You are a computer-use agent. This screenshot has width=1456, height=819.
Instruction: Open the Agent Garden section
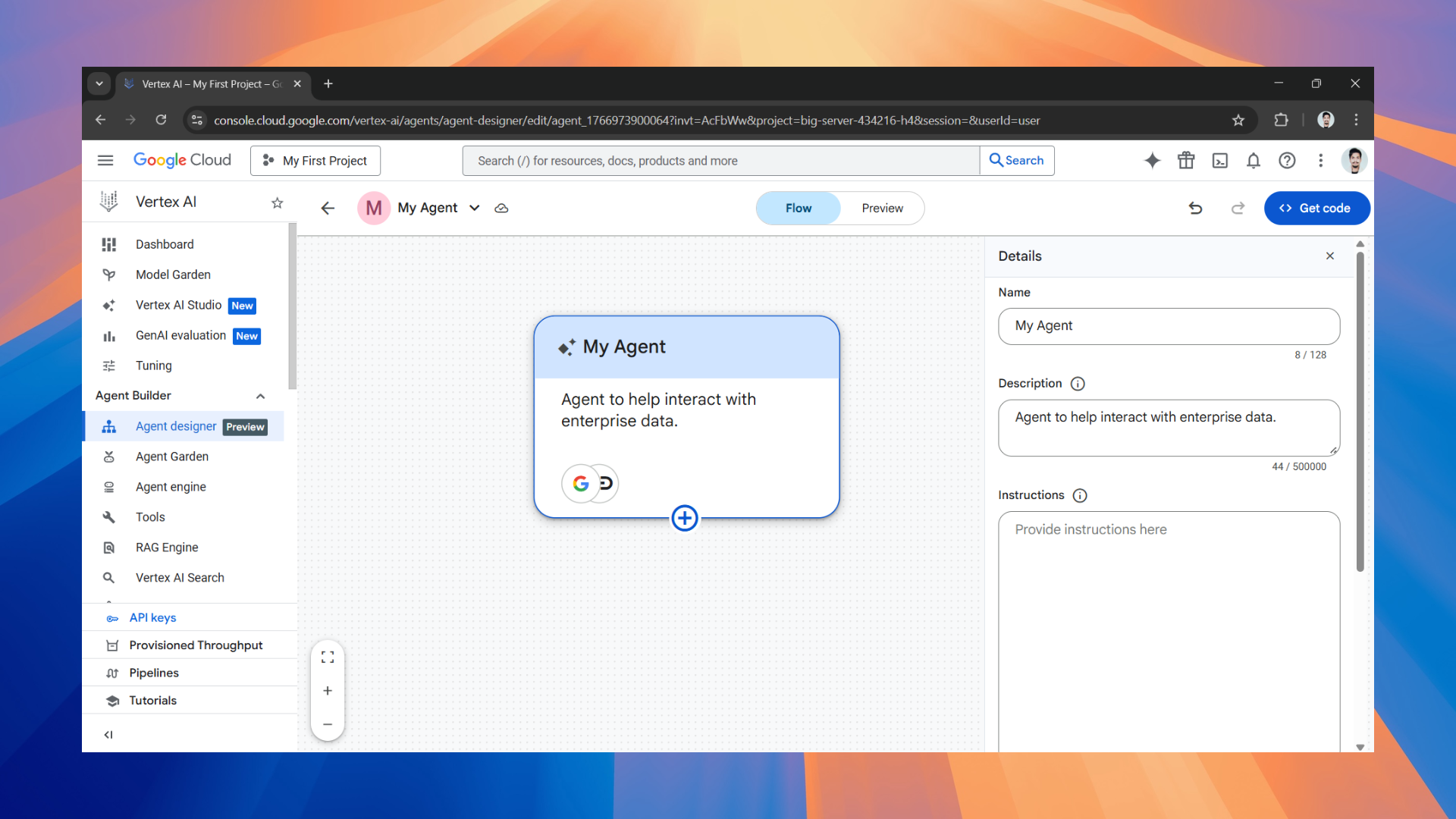pyautogui.click(x=172, y=456)
